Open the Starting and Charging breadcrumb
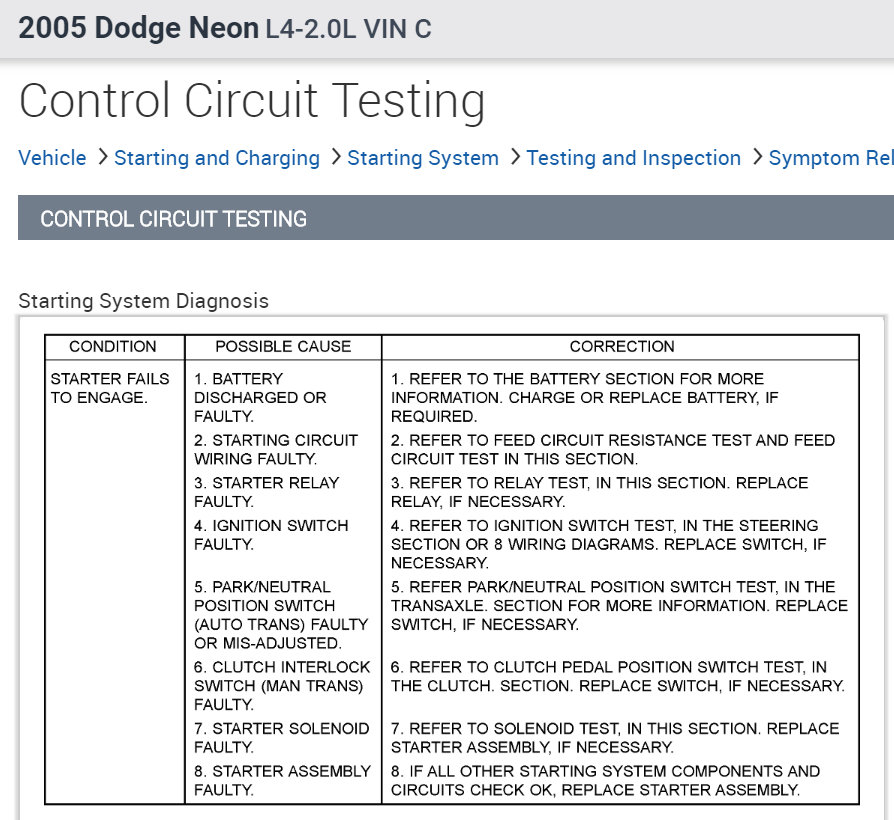The height and width of the screenshot is (820, 894). (217, 158)
